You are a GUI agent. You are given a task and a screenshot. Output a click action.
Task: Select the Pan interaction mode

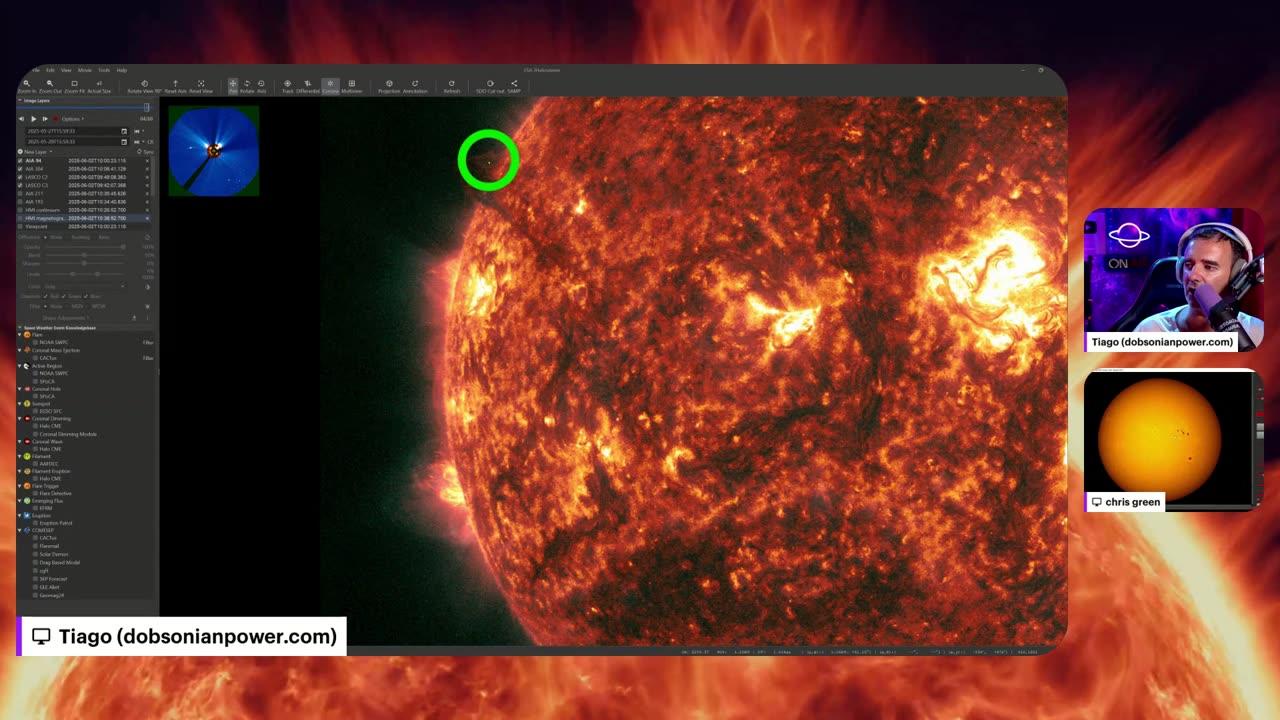click(233, 86)
